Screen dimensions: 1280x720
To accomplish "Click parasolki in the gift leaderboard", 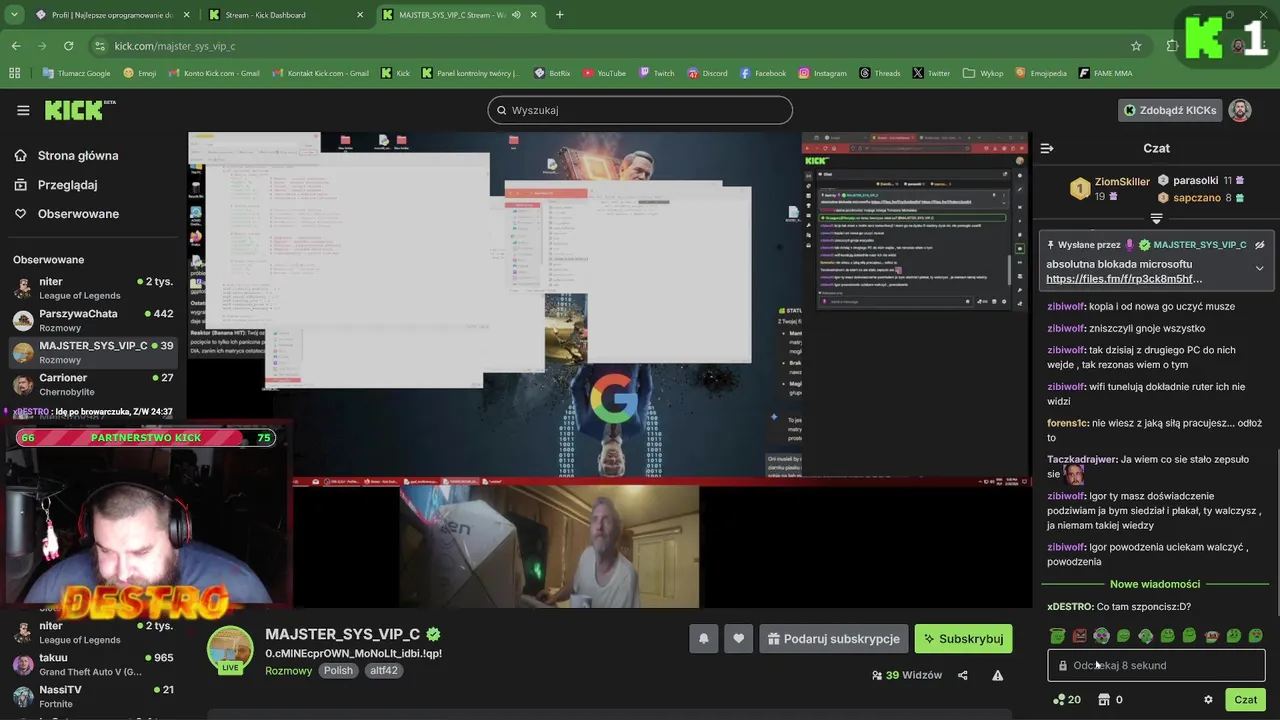I will pos(1195,181).
